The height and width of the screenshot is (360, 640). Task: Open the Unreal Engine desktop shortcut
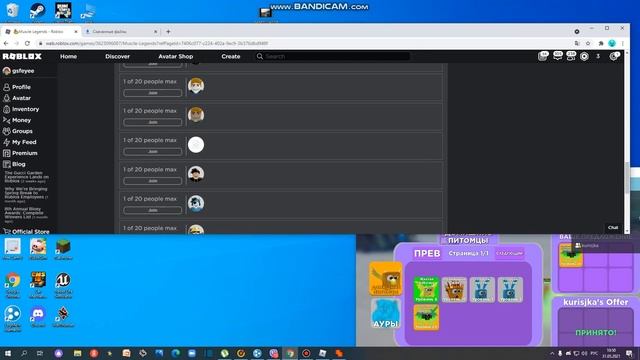63,284
